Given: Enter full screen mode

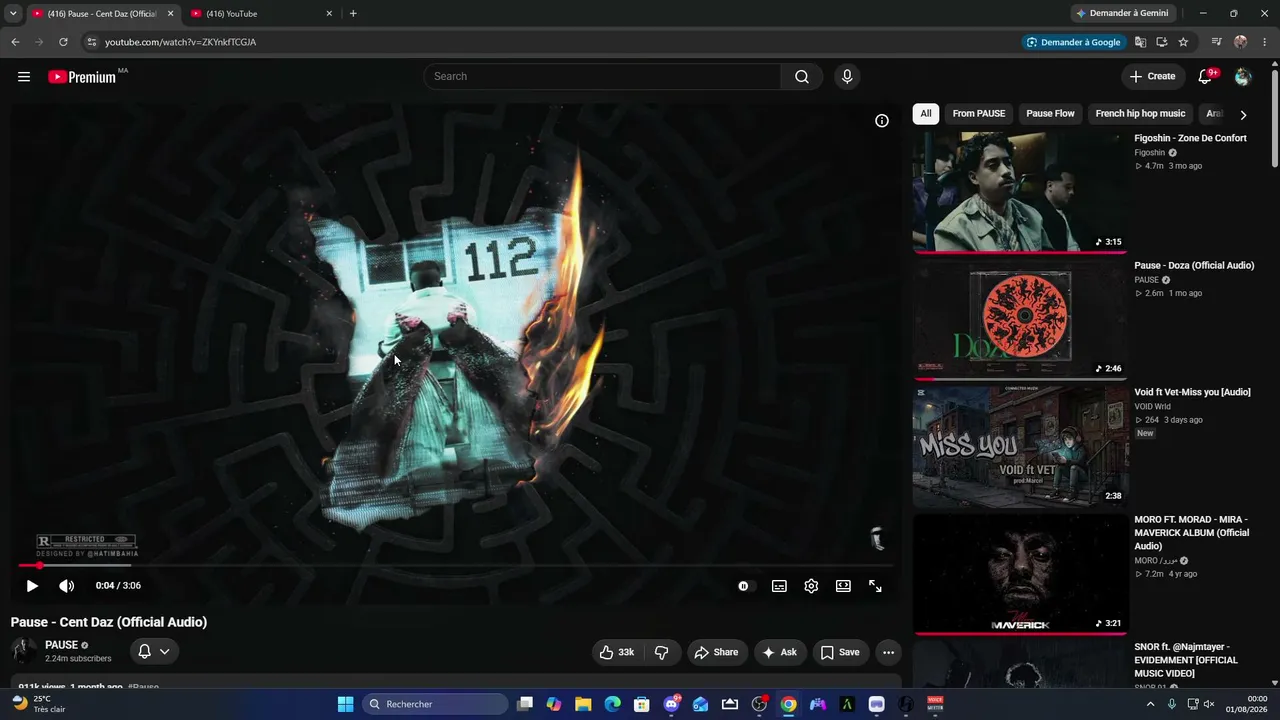Looking at the screenshot, I should tap(875, 586).
